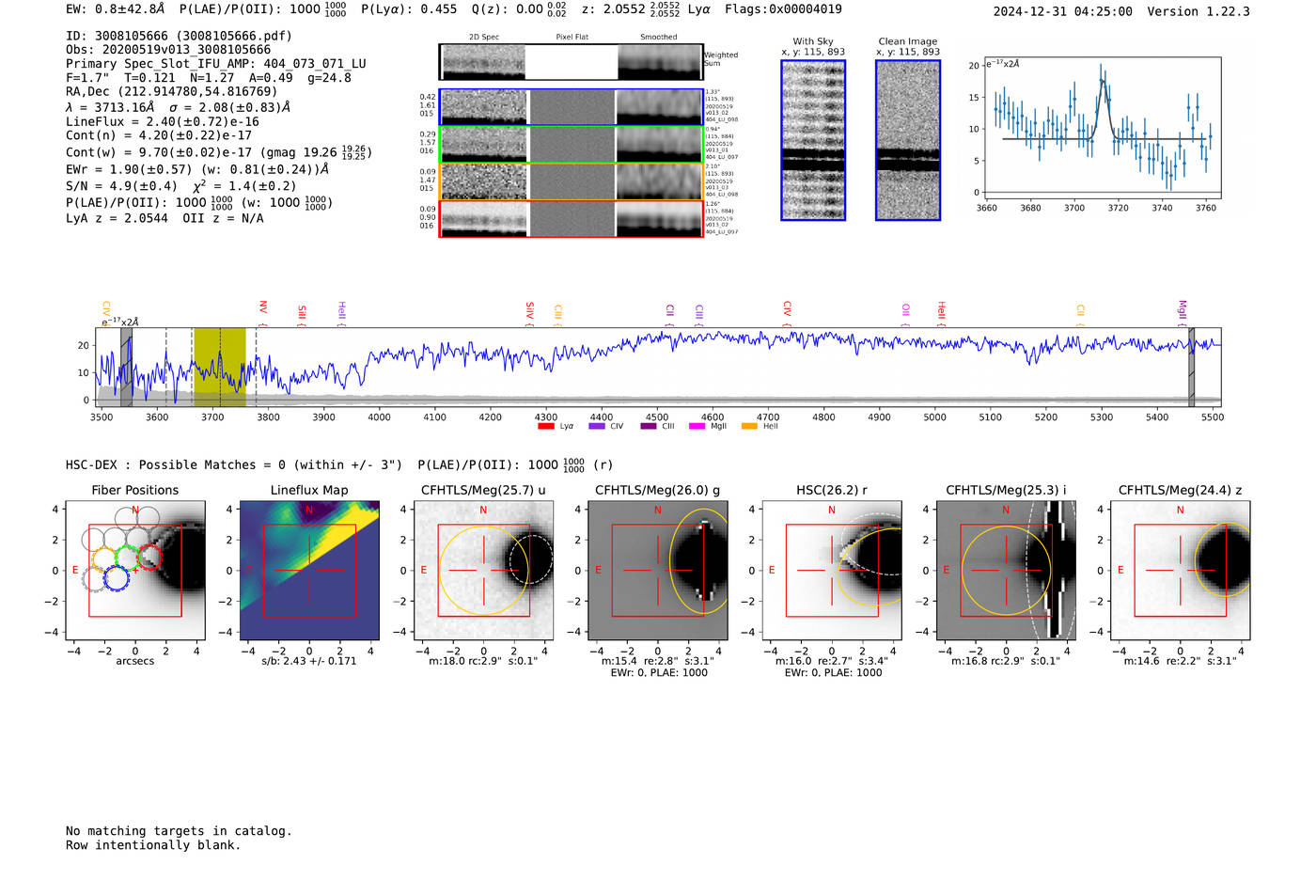Click the red SiII line marker
Image resolution: width=1316 pixels, height=896 pixels.
302,314
